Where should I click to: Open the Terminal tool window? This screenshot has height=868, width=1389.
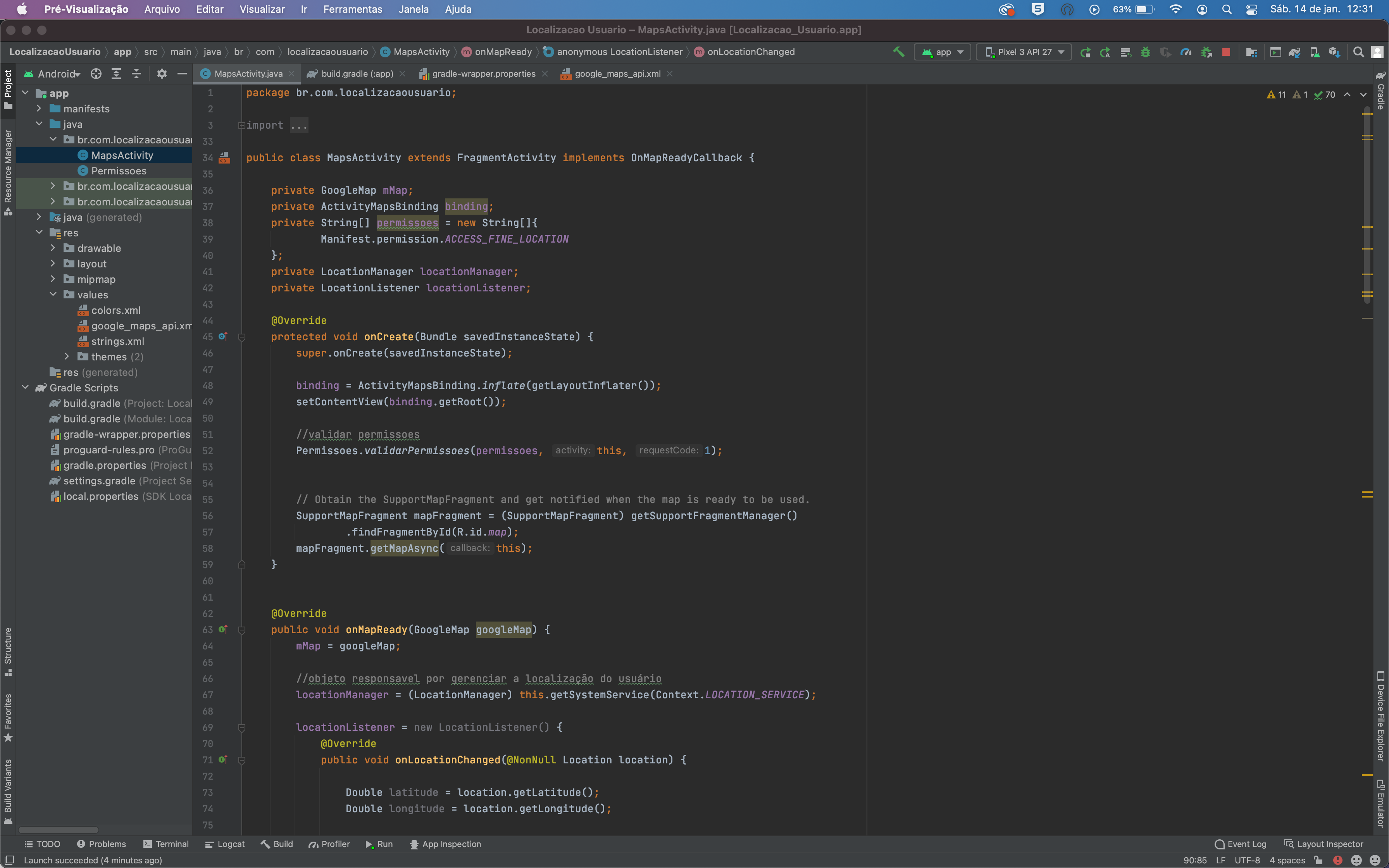[166, 844]
